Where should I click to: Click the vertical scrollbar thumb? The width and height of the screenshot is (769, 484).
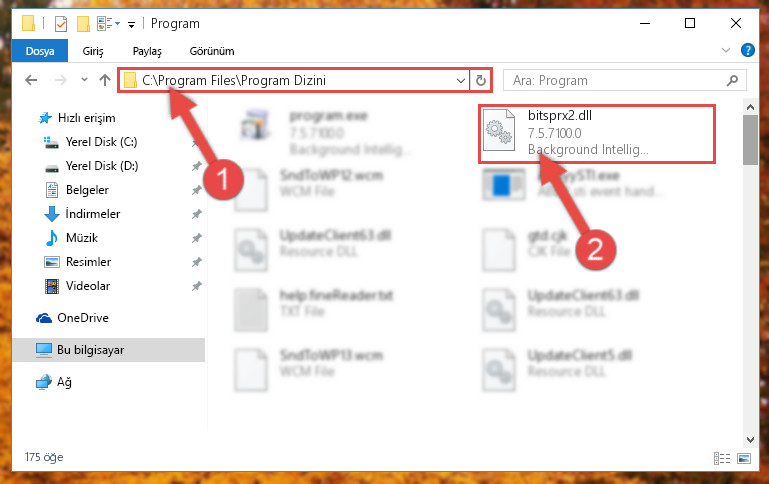click(750, 140)
